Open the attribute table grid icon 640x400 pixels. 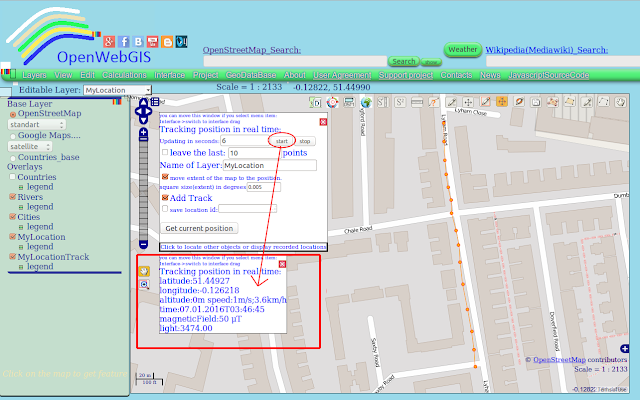[x=155, y=102]
